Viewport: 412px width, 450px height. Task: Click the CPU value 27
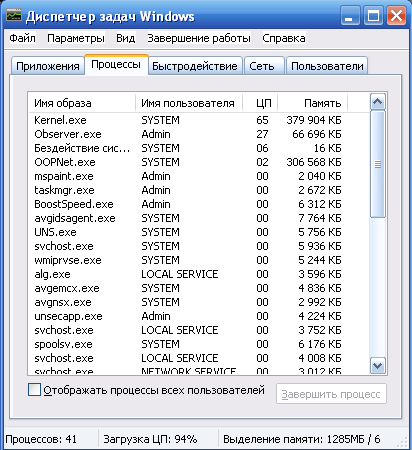point(262,134)
